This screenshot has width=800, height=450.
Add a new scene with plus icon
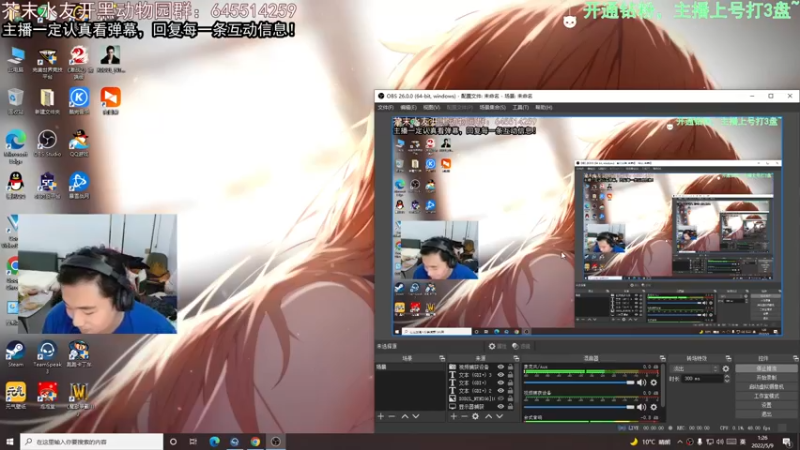[x=381, y=416]
